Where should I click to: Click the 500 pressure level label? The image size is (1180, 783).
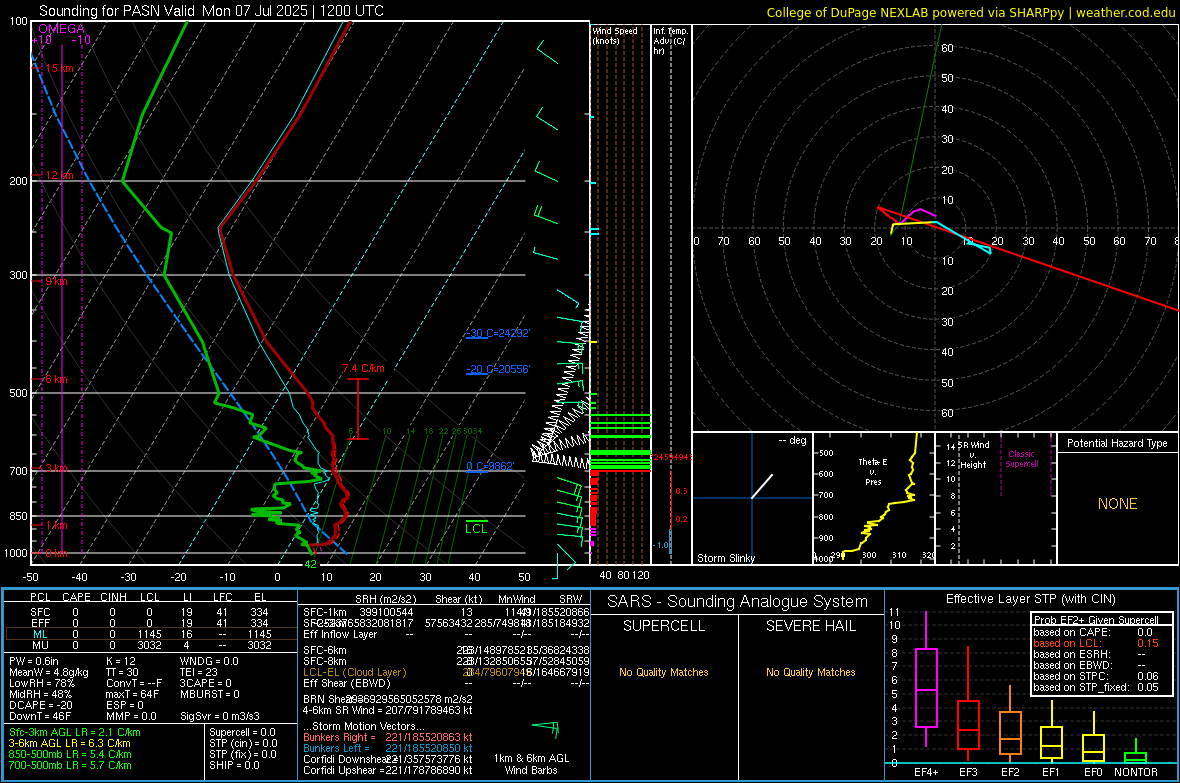(18, 393)
